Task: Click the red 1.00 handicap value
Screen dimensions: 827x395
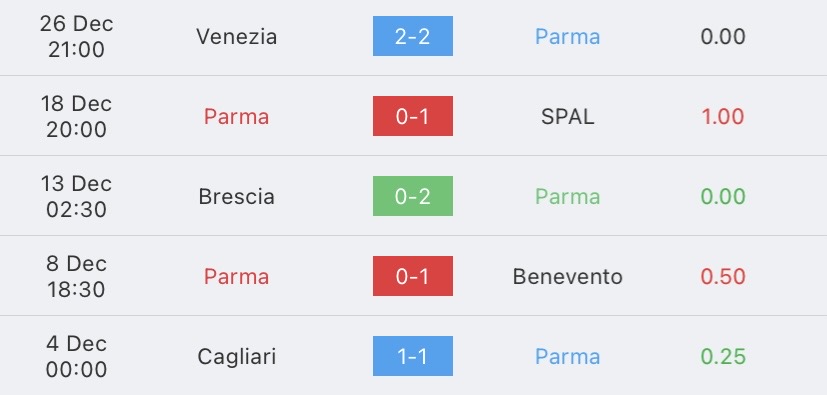Action: (x=723, y=117)
